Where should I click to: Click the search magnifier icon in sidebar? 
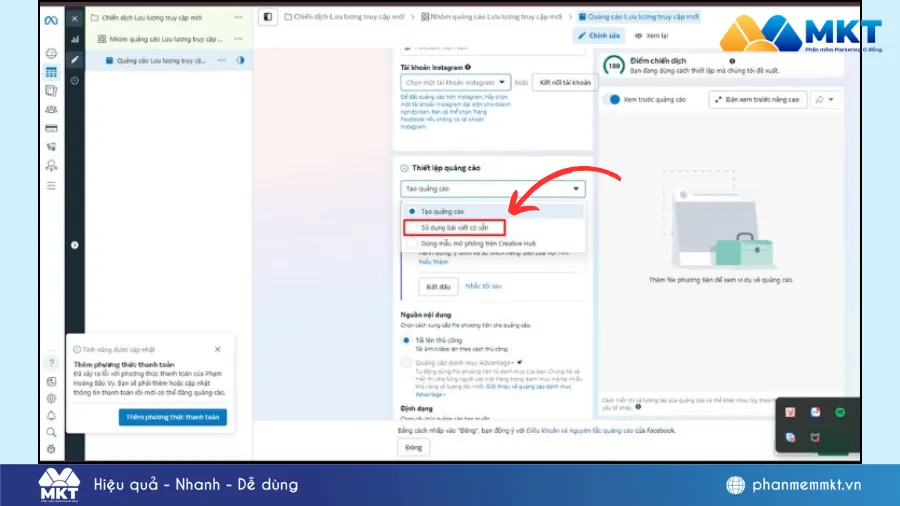click(x=51, y=432)
